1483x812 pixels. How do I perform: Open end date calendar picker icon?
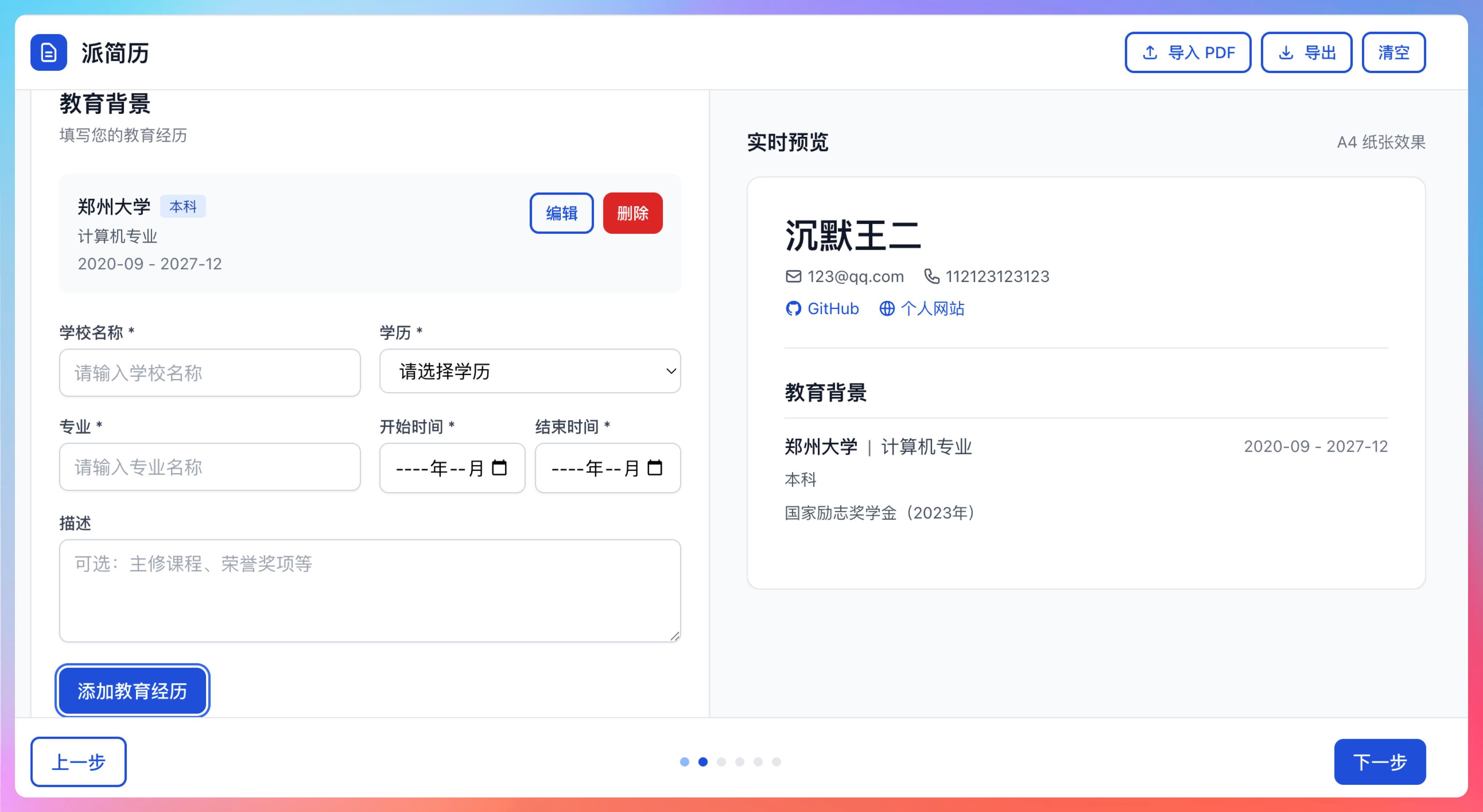tap(655, 468)
